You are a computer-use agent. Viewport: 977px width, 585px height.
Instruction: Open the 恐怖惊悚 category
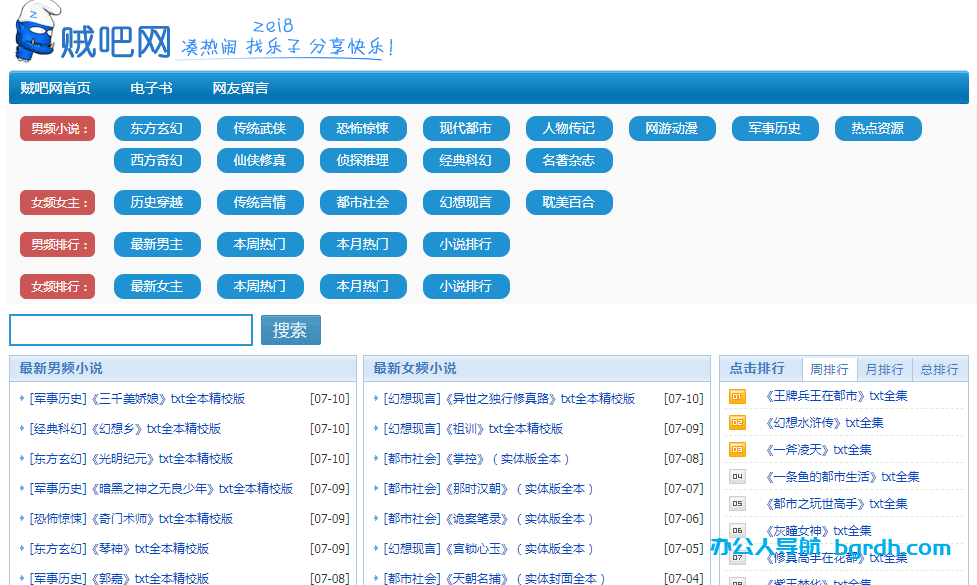[x=363, y=128]
